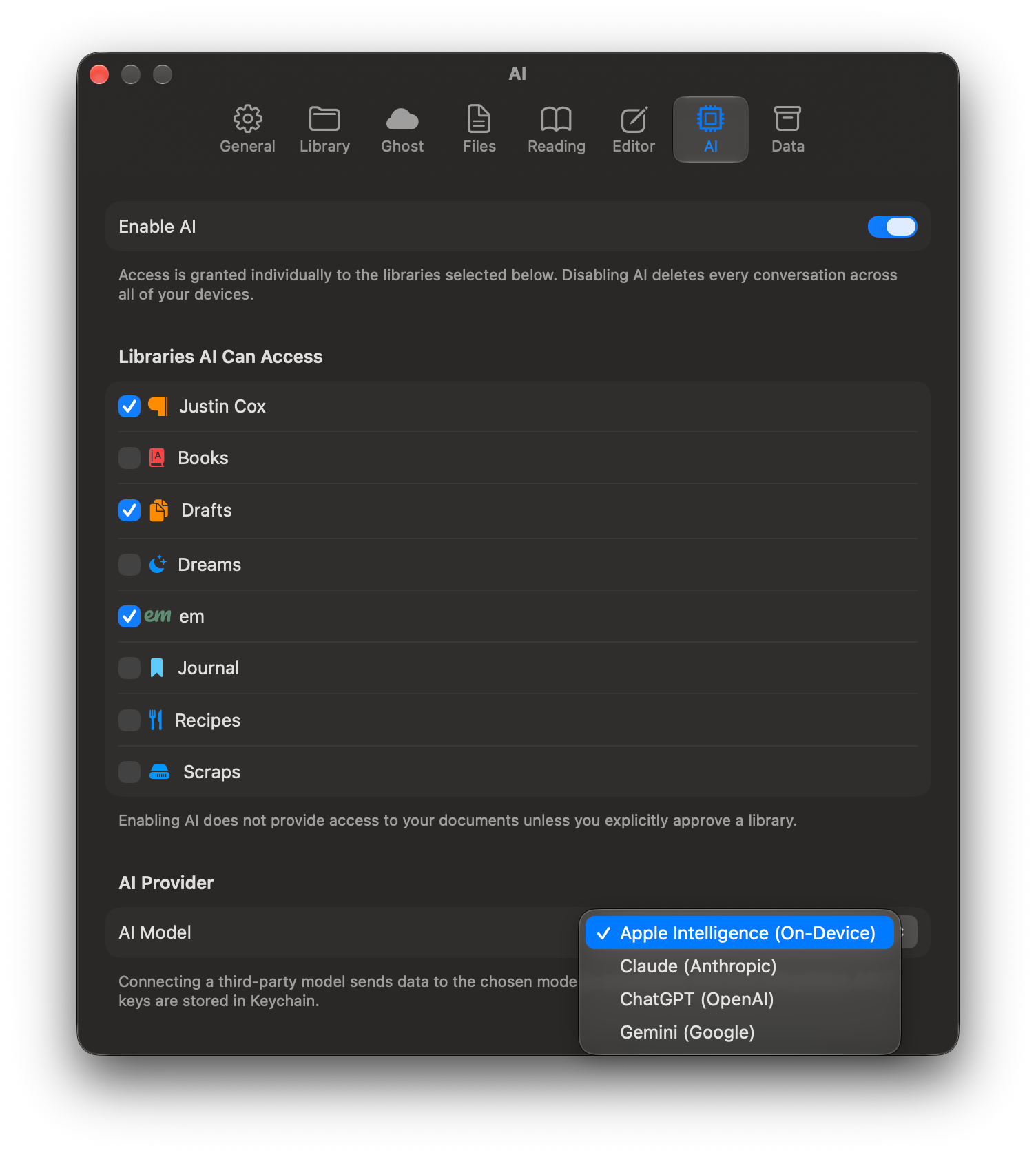Click the Recipes library name

tap(208, 720)
